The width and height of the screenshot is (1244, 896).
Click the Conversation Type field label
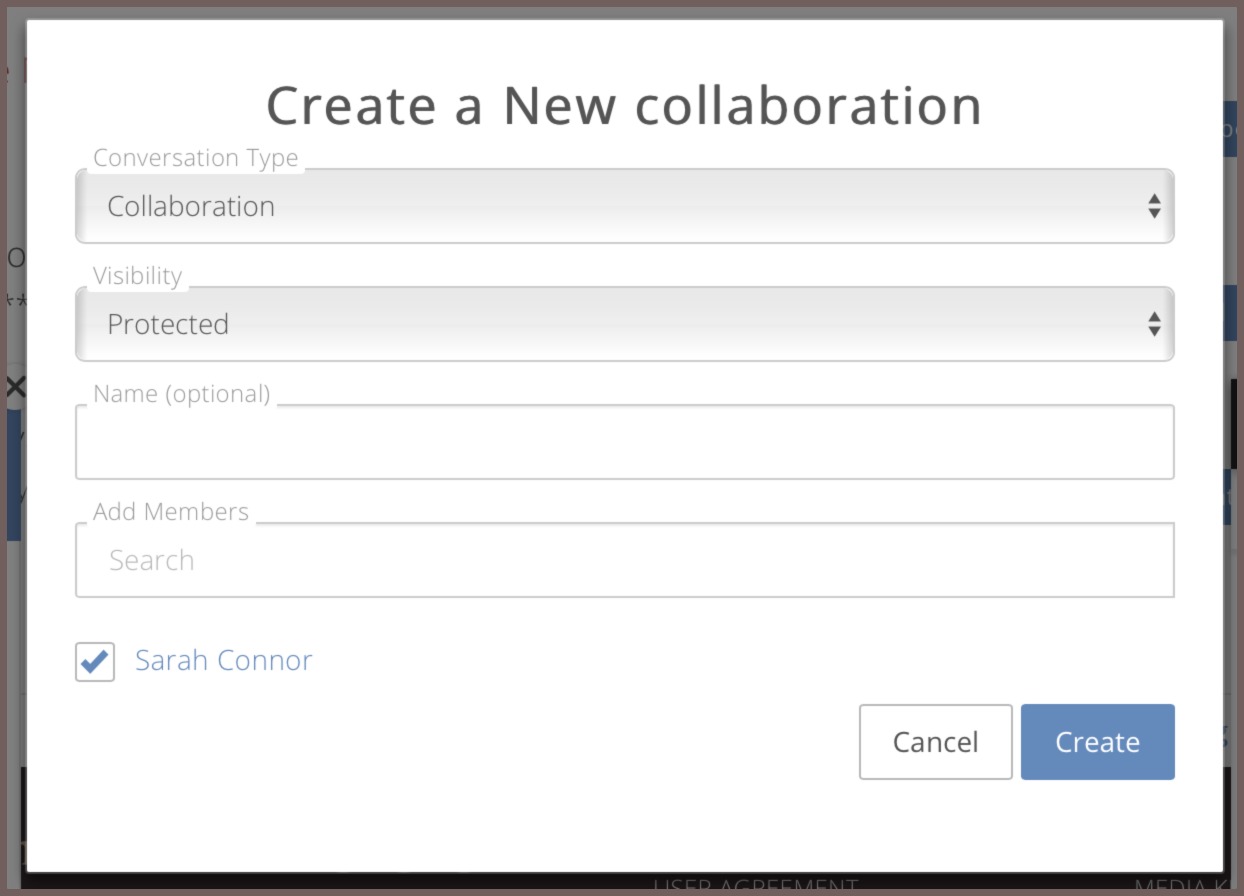coord(196,159)
